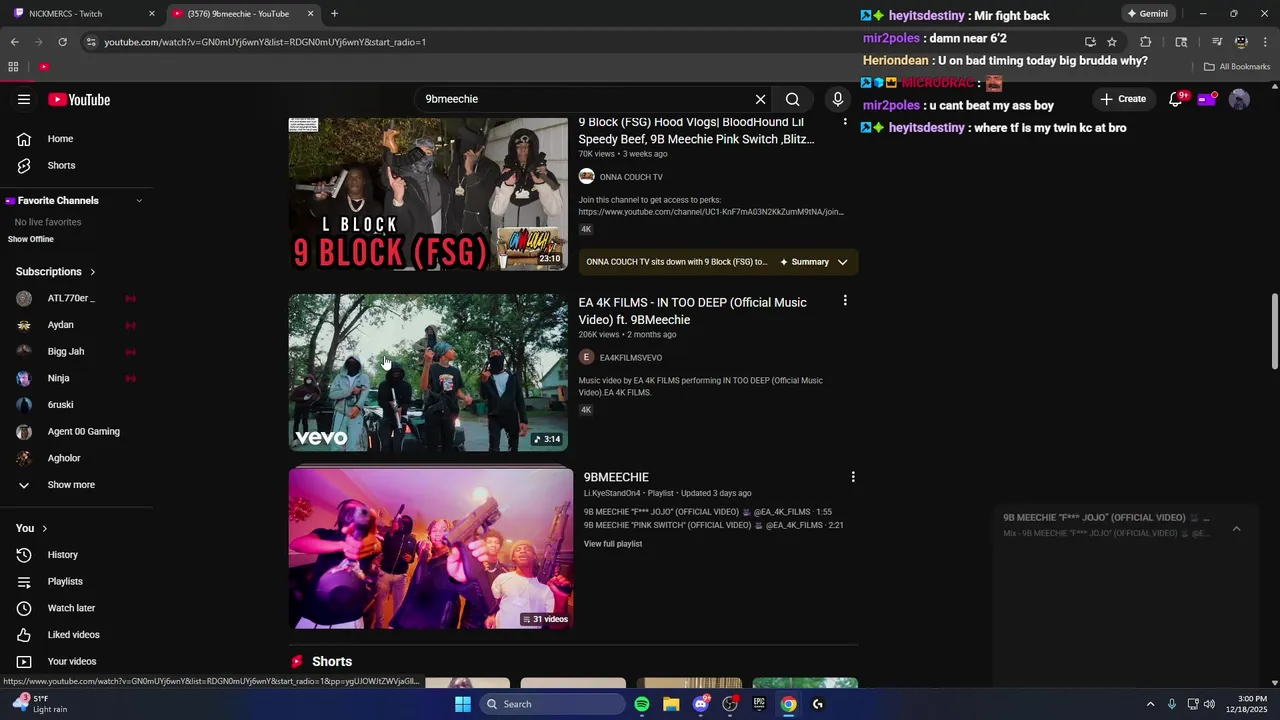The width and height of the screenshot is (1280, 720).
Task: Open the YouTube account avatar
Action: [1239, 99]
